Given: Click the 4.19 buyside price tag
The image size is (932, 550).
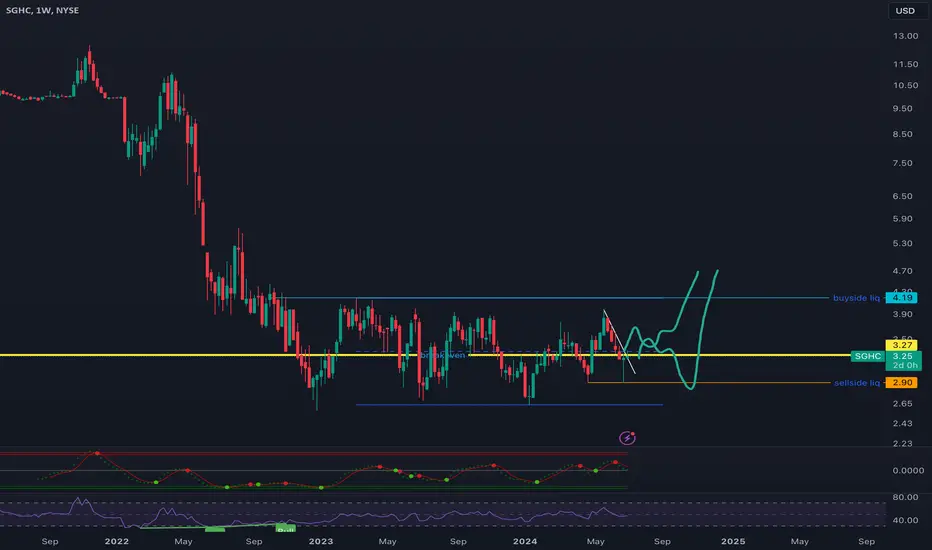Looking at the screenshot, I should point(902,298).
